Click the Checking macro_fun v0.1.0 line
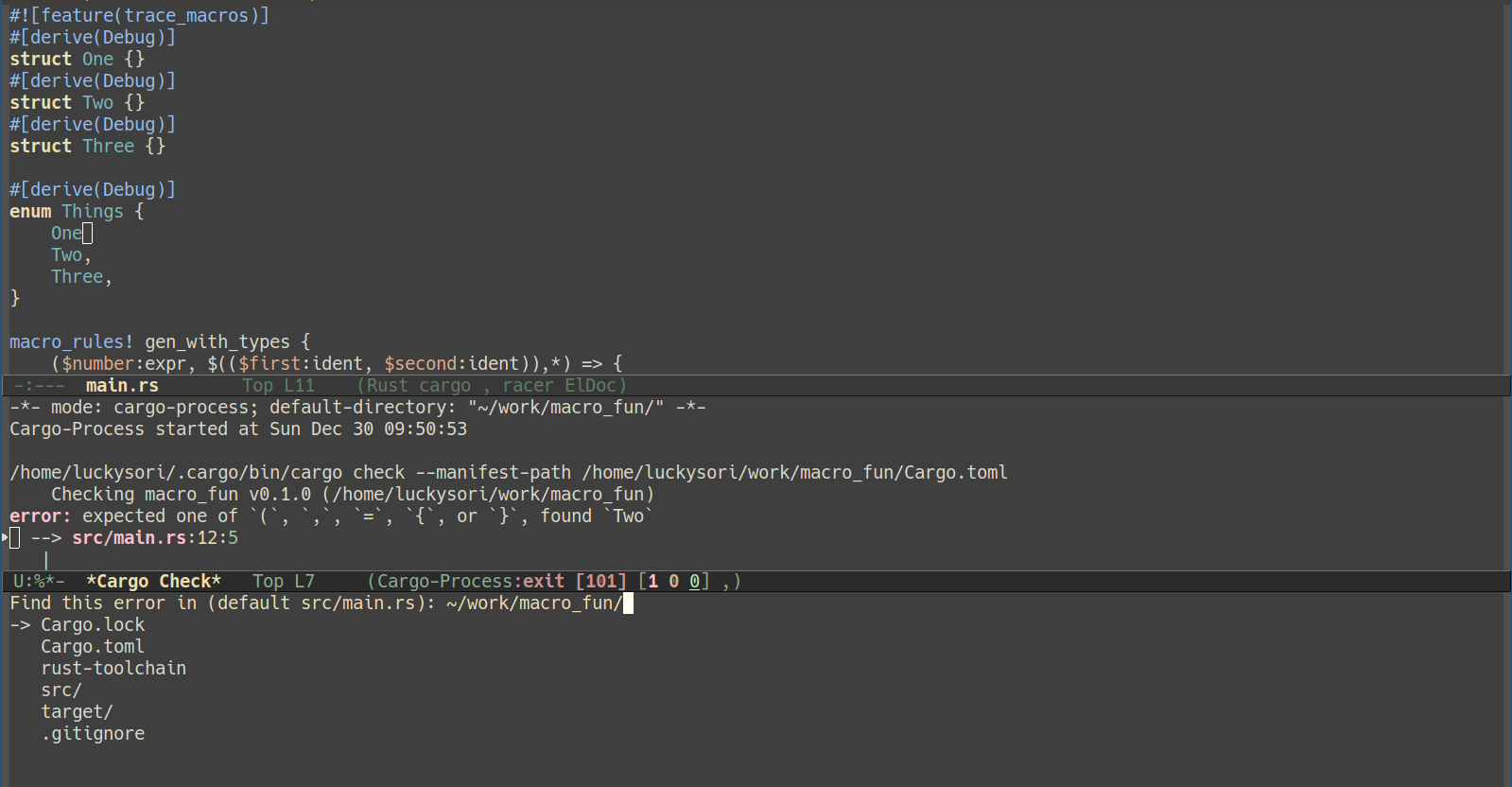Screen dimensions: 1512x787 (x=353, y=495)
